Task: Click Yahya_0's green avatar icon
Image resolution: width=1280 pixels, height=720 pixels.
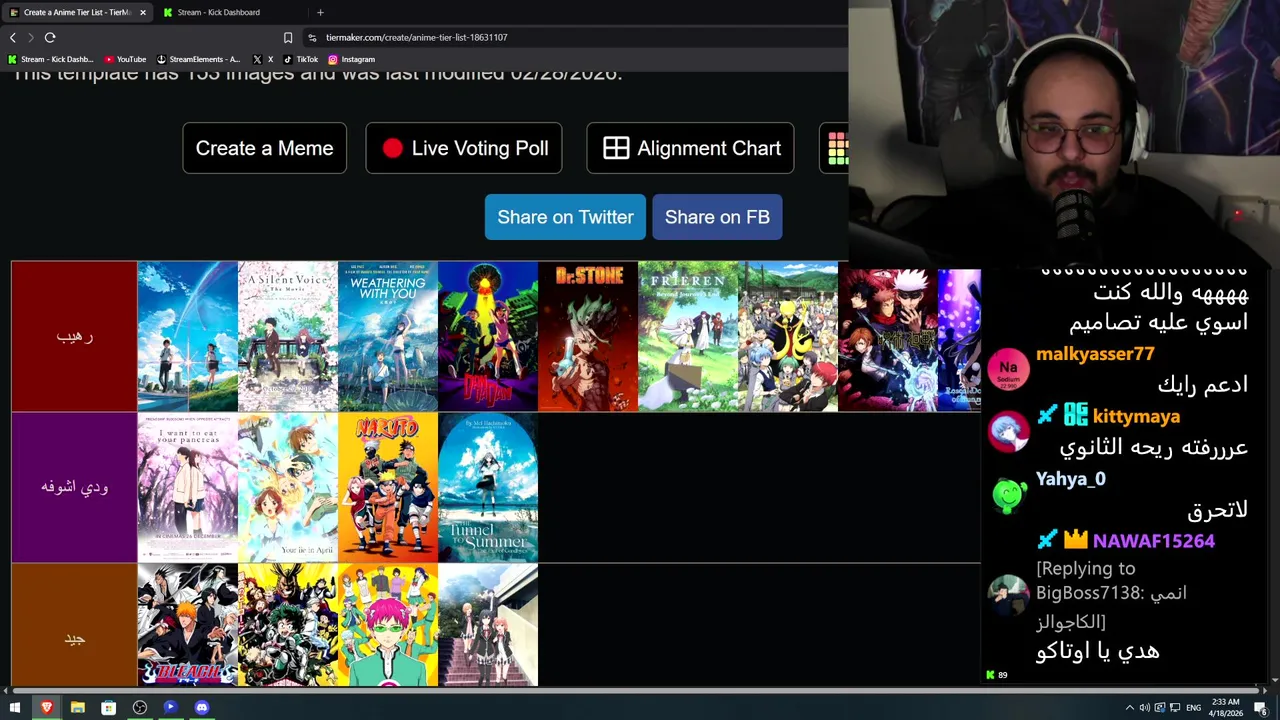Action: click(x=1008, y=494)
